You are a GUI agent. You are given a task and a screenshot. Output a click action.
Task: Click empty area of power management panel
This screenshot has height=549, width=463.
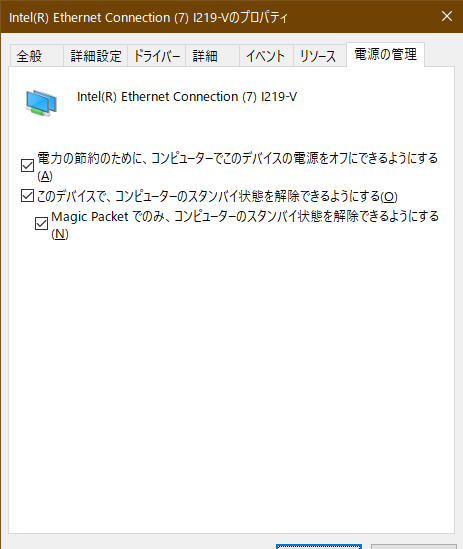[x=231, y=385]
